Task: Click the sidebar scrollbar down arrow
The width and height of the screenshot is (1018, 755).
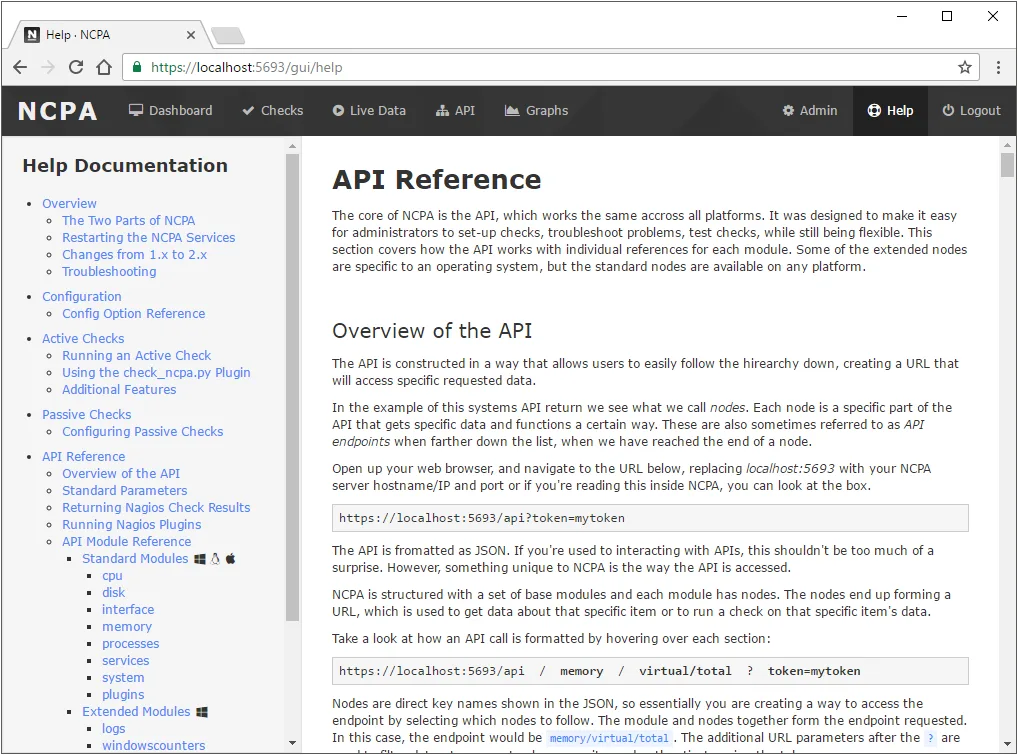Action: coord(292,743)
